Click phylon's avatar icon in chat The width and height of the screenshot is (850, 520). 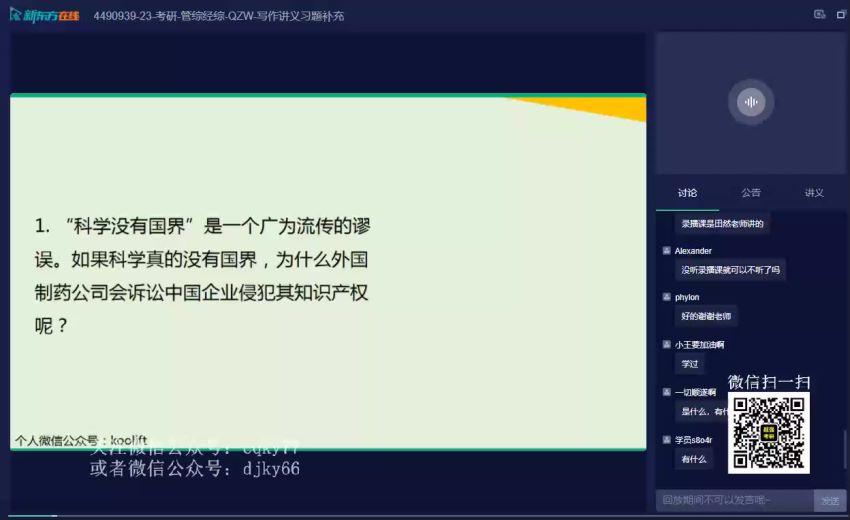click(667, 297)
